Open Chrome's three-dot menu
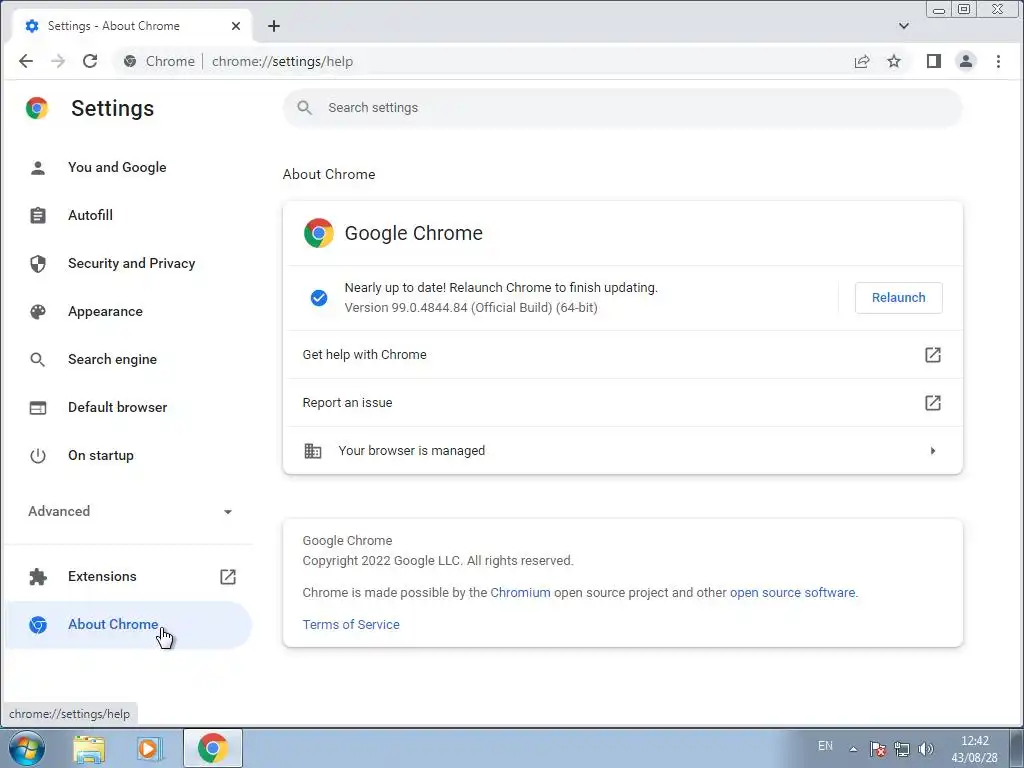Viewport: 1024px width, 768px height. tap(998, 61)
